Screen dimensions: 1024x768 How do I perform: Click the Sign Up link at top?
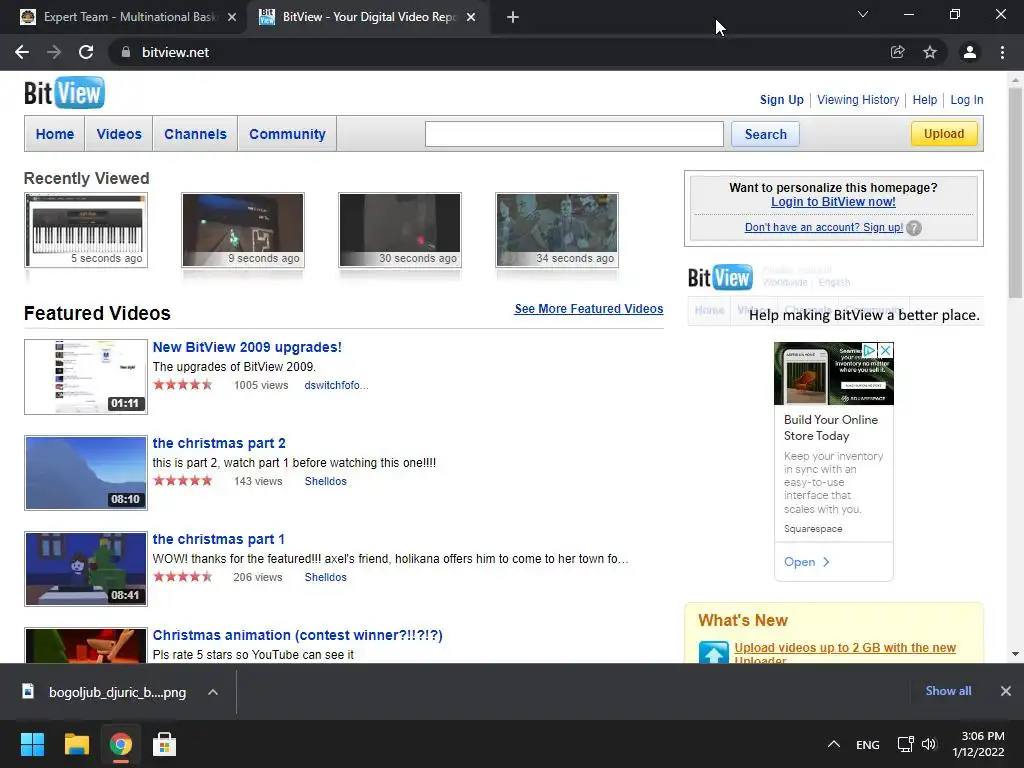click(x=781, y=100)
